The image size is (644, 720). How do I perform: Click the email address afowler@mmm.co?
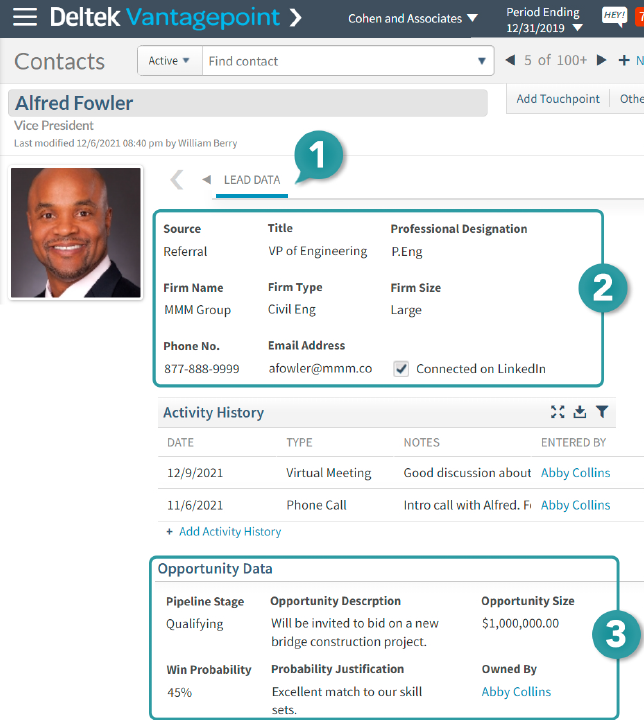pos(320,368)
